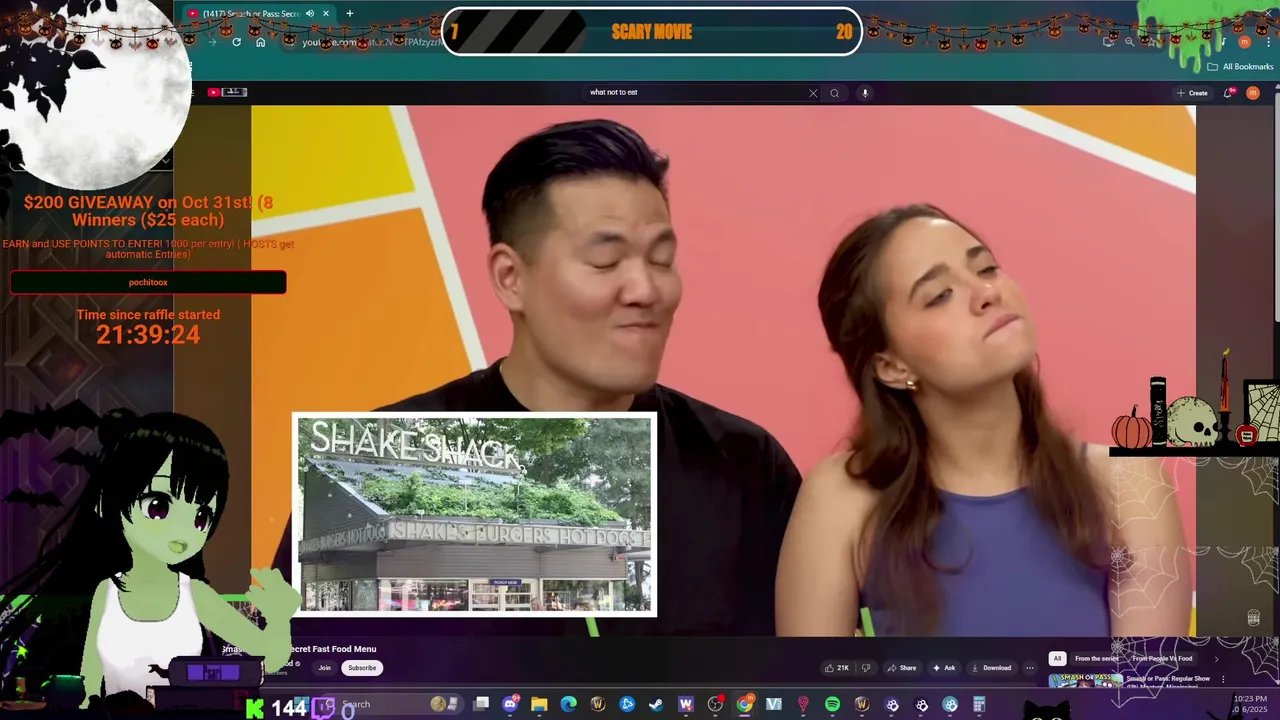Open more video actions menu
Image resolution: width=1280 pixels, height=720 pixels.
coord(1029,668)
